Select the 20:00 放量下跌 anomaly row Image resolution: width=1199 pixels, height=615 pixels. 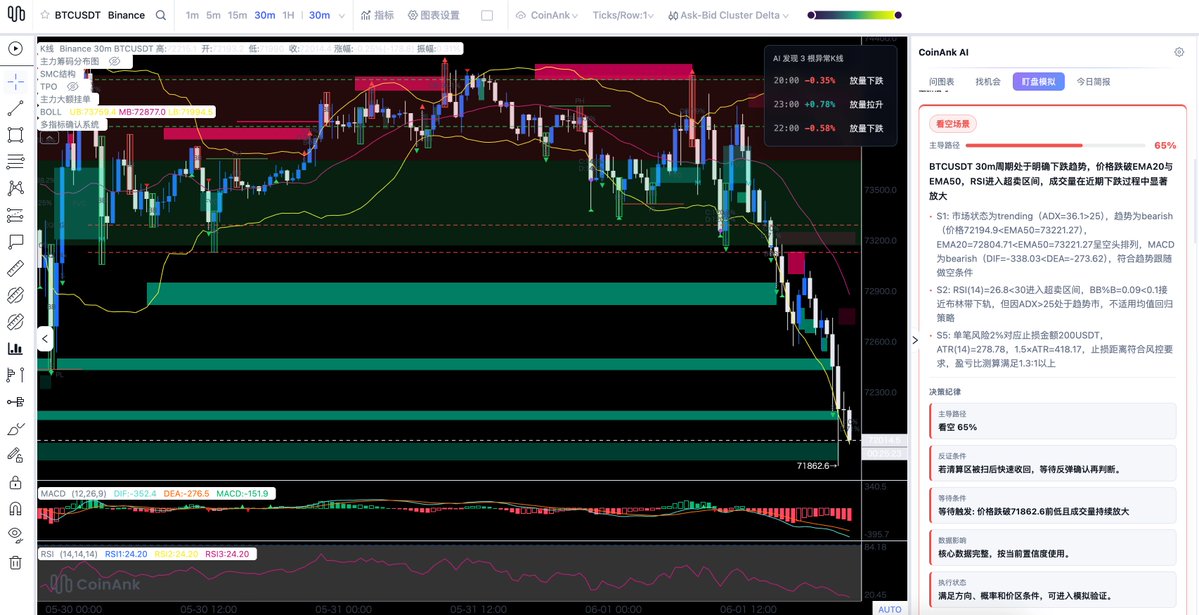click(828, 80)
